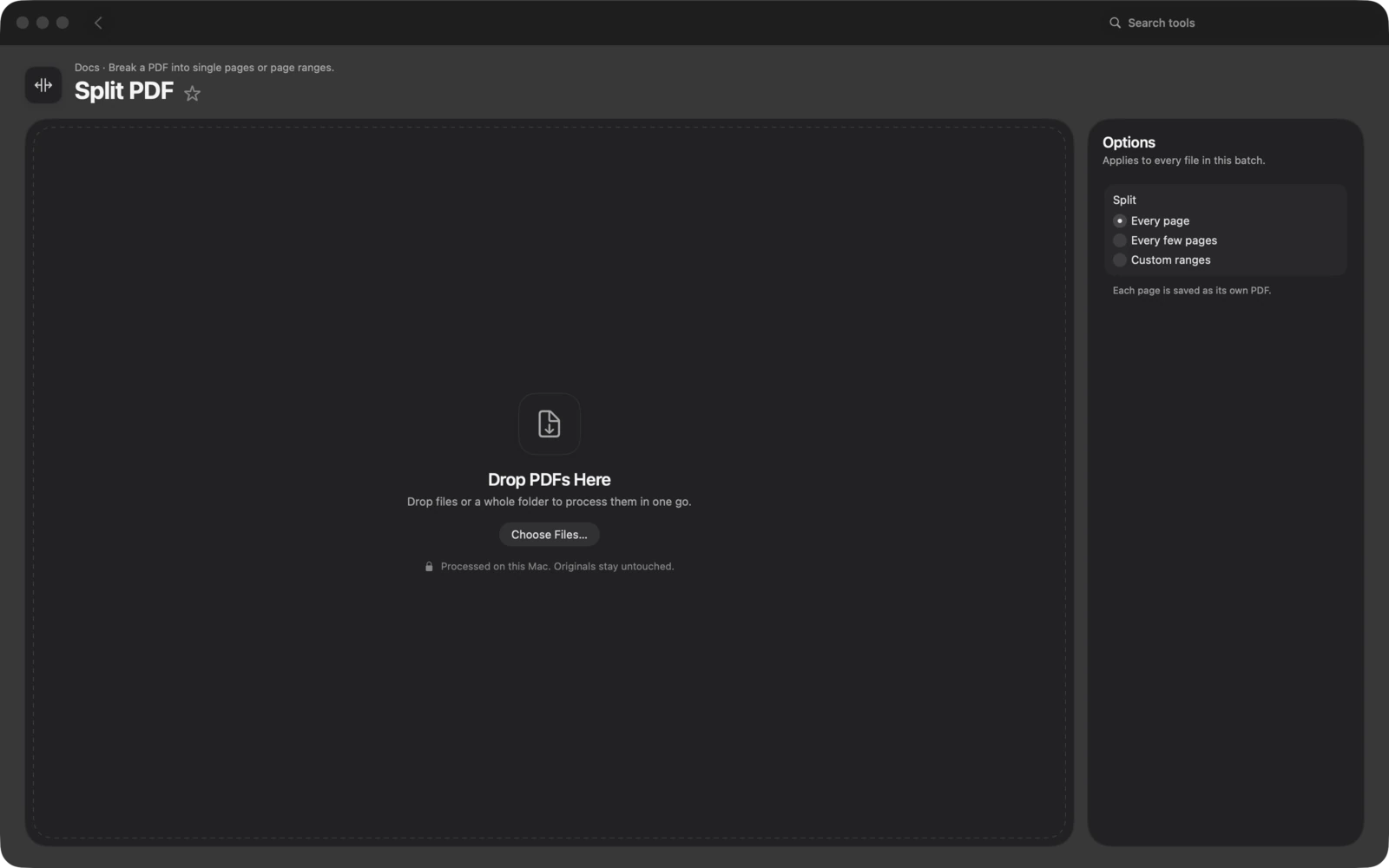Click the Docs breadcrumb text
This screenshot has width=1389, height=868.
(x=87, y=68)
